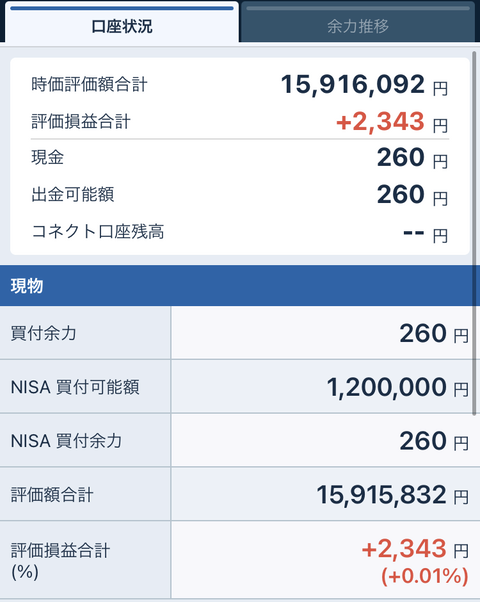
Task: Open the 余力推移 tab
Action: (x=358, y=22)
